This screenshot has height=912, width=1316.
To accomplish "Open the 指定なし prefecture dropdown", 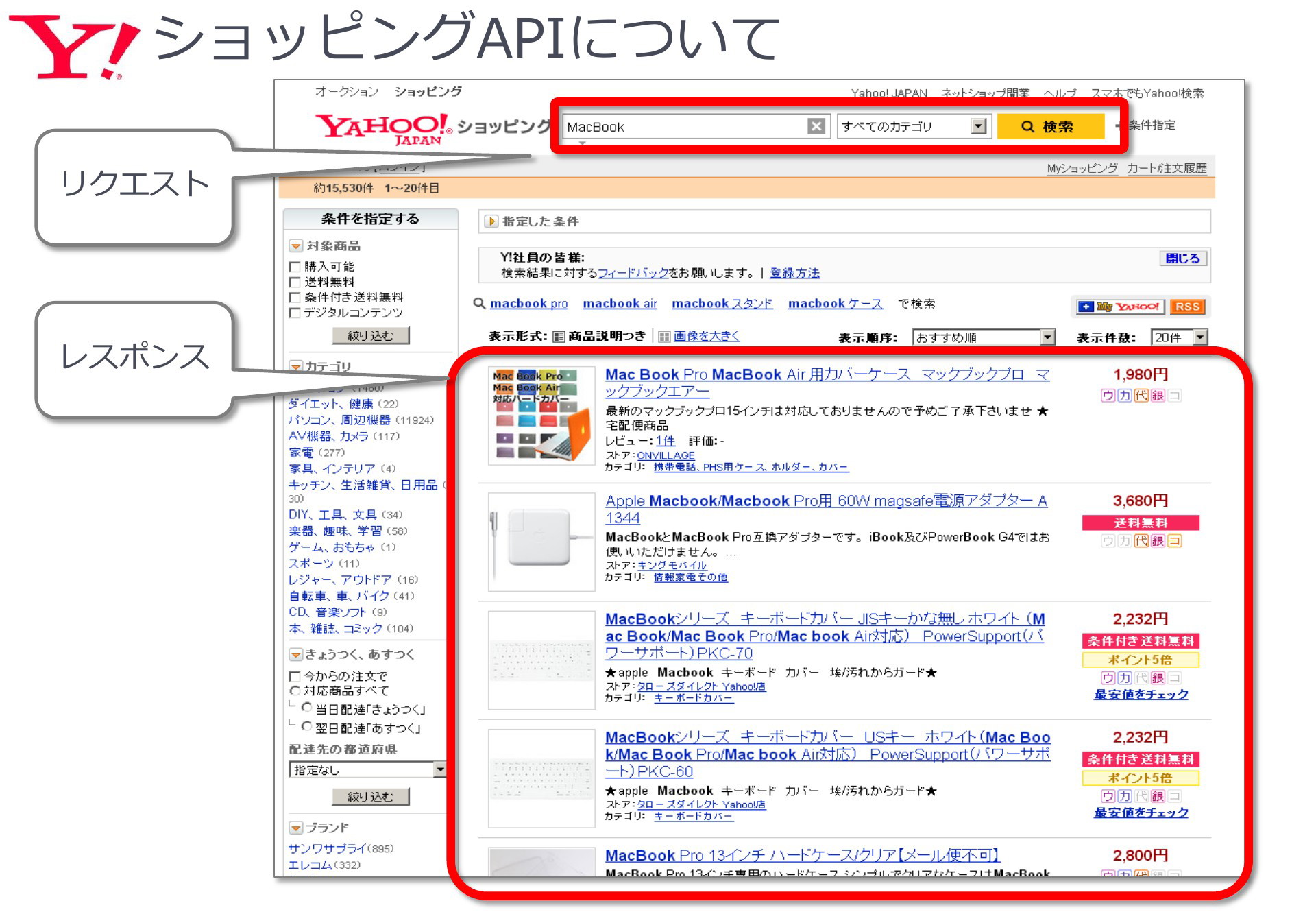I will [368, 769].
